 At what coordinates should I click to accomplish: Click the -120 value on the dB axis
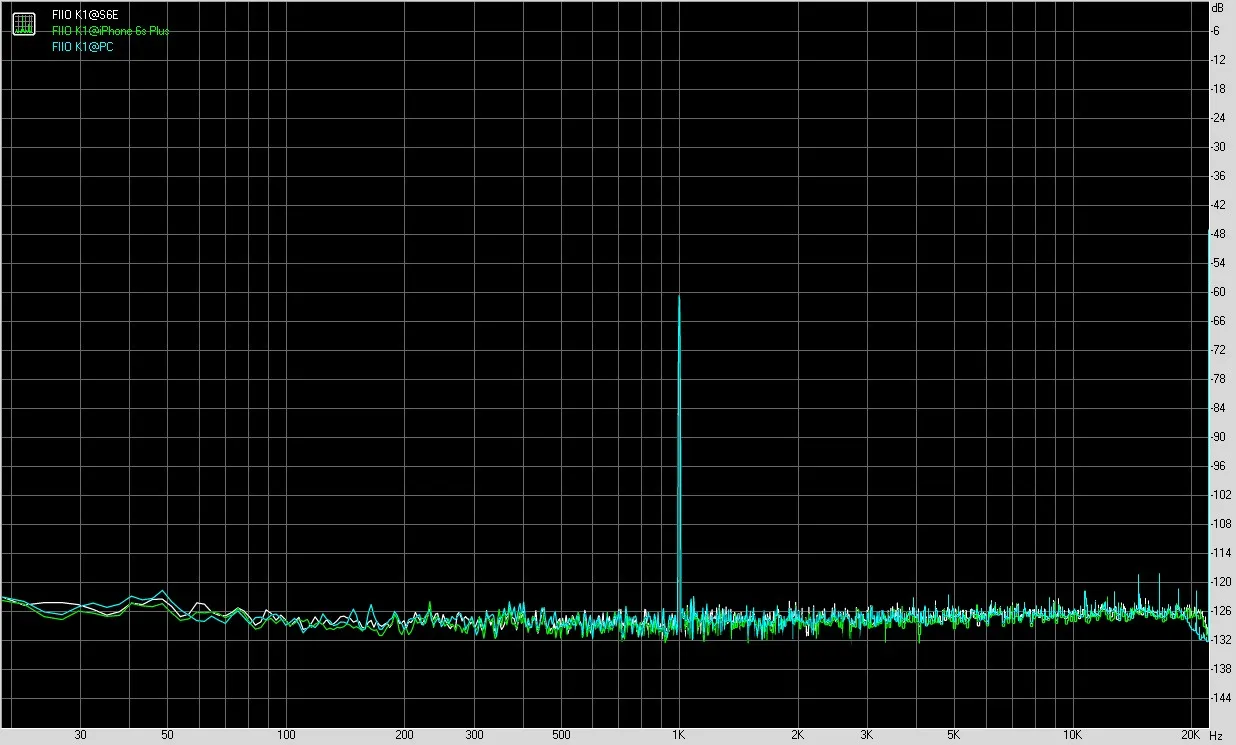pos(1220,582)
